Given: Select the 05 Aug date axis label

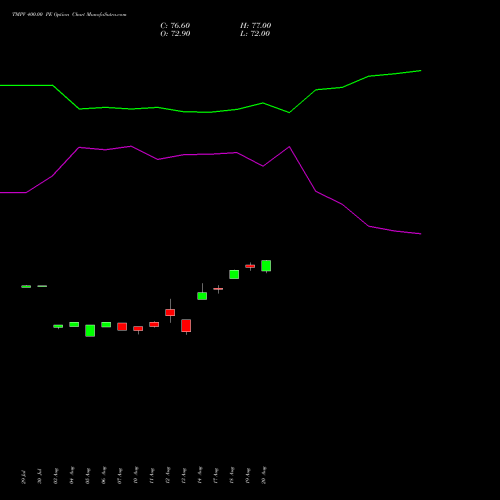Looking at the screenshot, I should tap(88, 475).
